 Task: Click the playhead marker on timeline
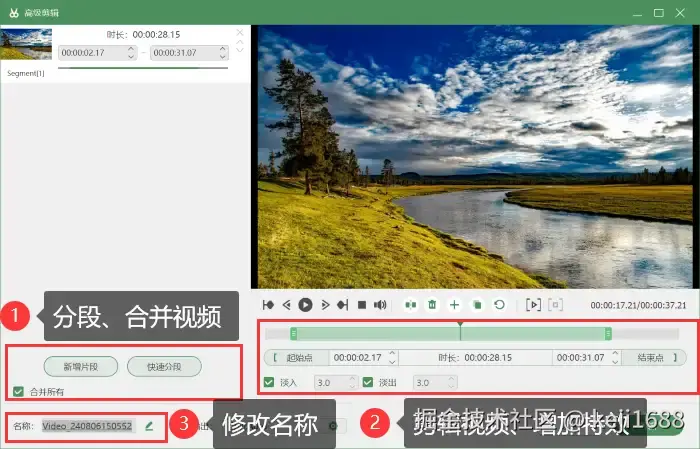(x=460, y=324)
